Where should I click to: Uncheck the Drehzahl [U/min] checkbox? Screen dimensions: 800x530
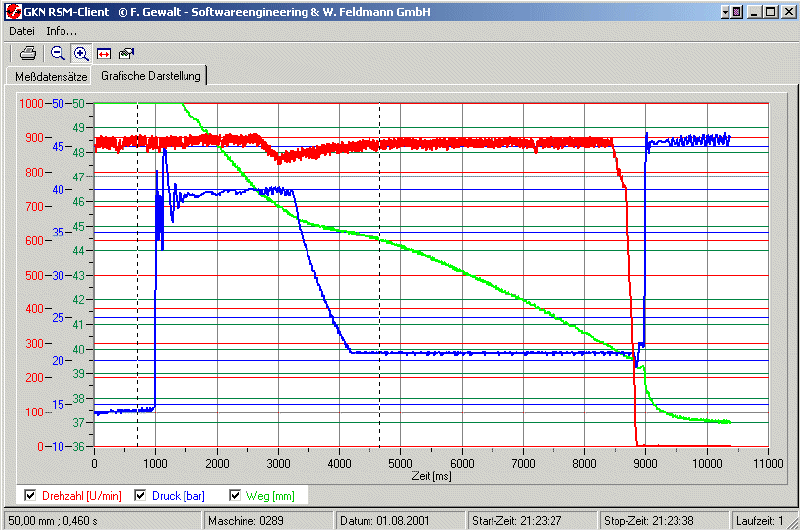coord(30,495)
